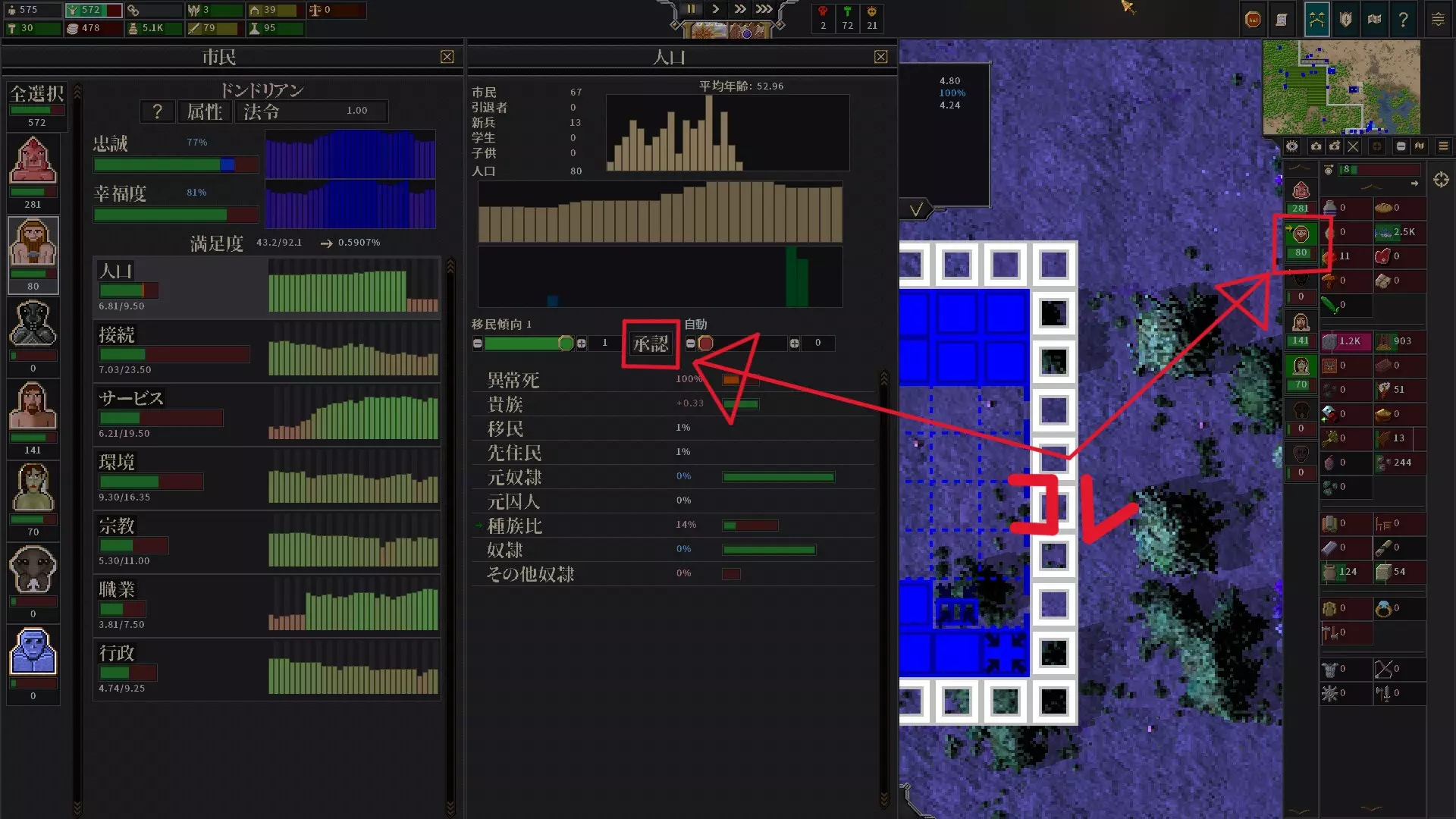This screenshot has width=1456, height=819.
Task: Toggle the 自動 auto immigration slider knob
Action: click(x=705, y=344)
